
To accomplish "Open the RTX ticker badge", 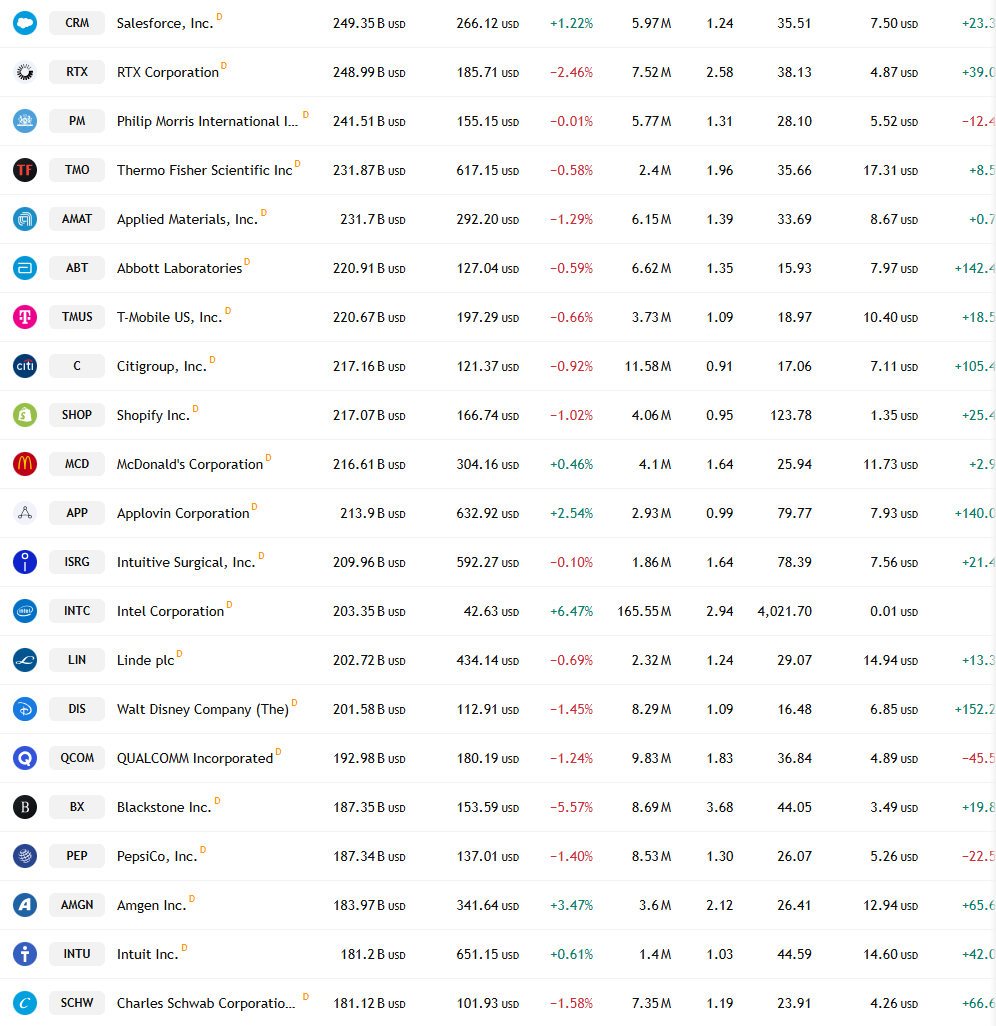I will coord(77,72).
